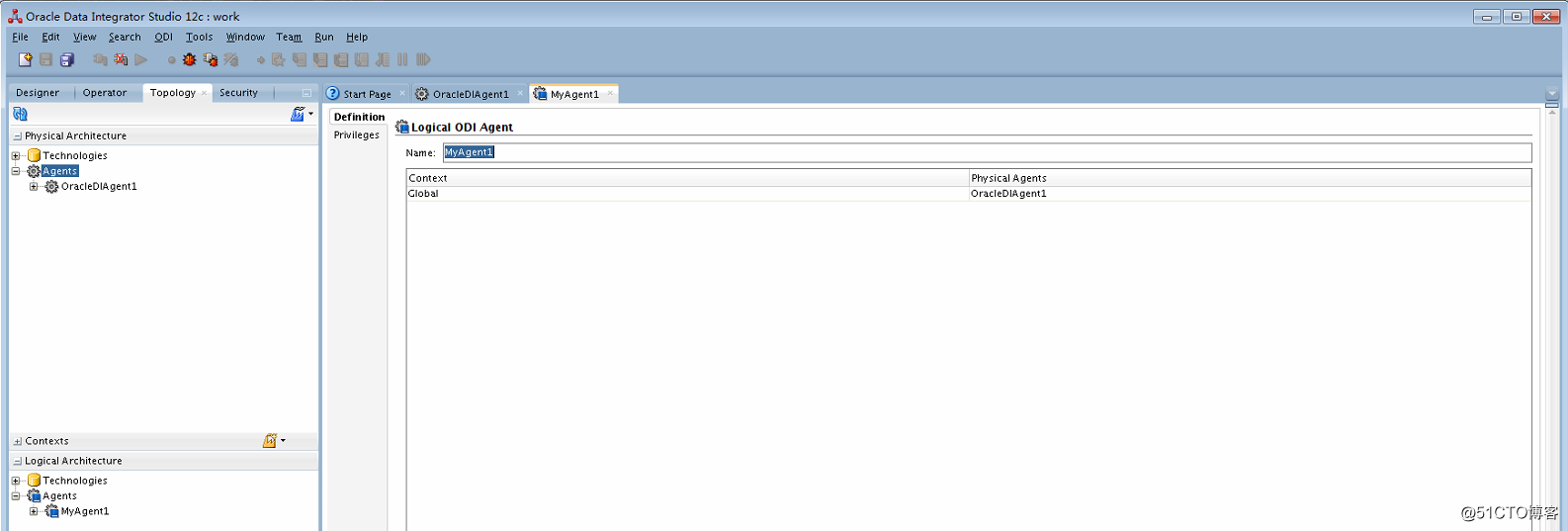Expand the MyAgent1 tree node
This screenshot has height=531, width=1568.
34,511
